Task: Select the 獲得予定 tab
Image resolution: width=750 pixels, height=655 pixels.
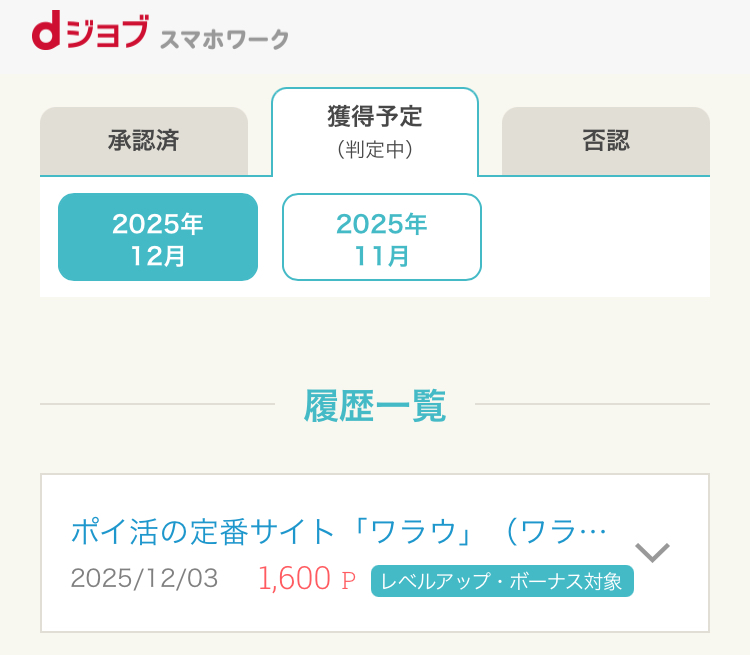Action: tap(375, 132)
